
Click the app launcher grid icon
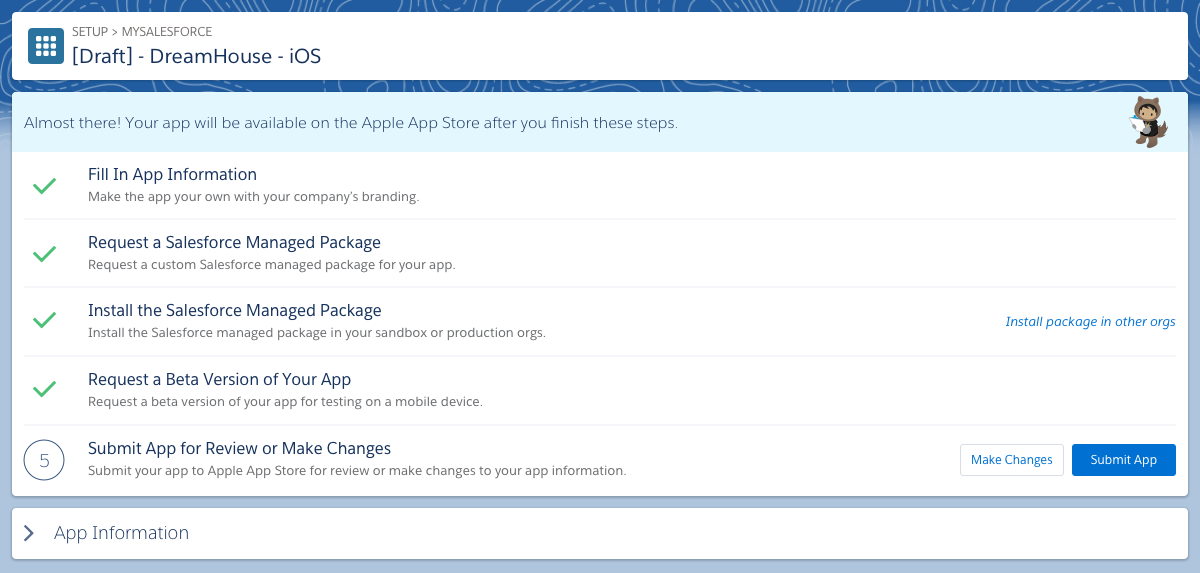(x=46, y=46)
